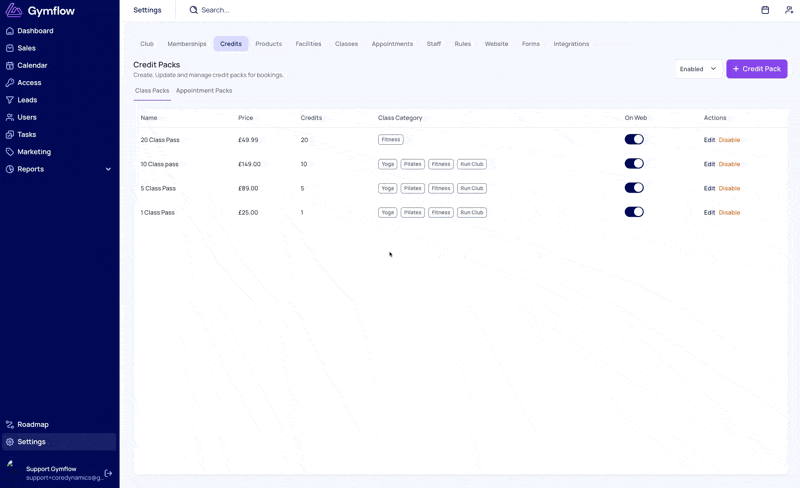
Task: Turn off On Web for 10 Class pass
Action: [634, 164]
